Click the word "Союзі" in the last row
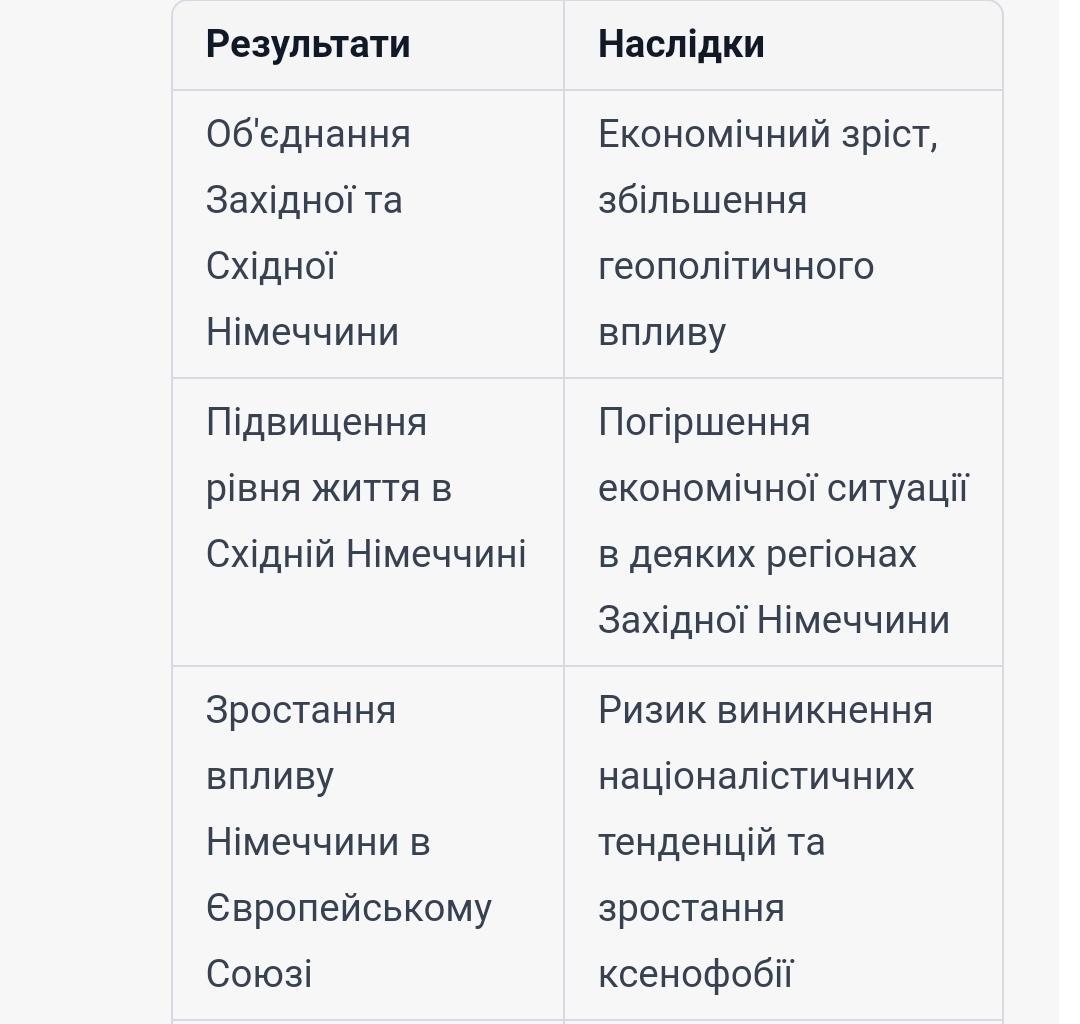This screenshot has height=1024, width=1080. tap(259, 974)
